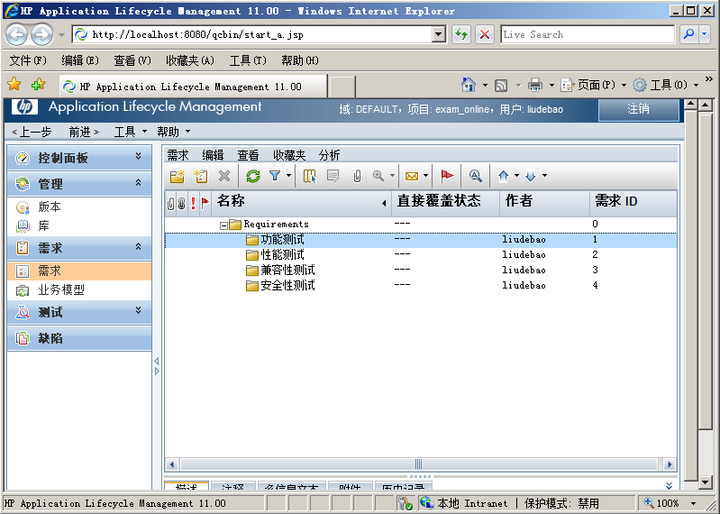The height and width of the screenshot is (514, 720).
Task: Open the filter dropdown arrow beside funnel
Action: coord(288,175)
